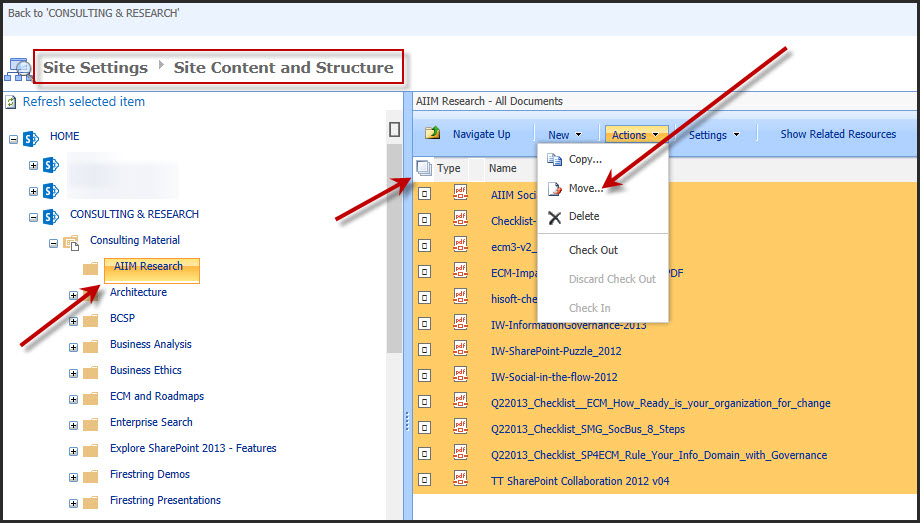The height and width of the screenshot is (523, 920).
Task: Toggle checkbox for IW-Social-in-the-flow-2012
Action: [x=424, y=376]
